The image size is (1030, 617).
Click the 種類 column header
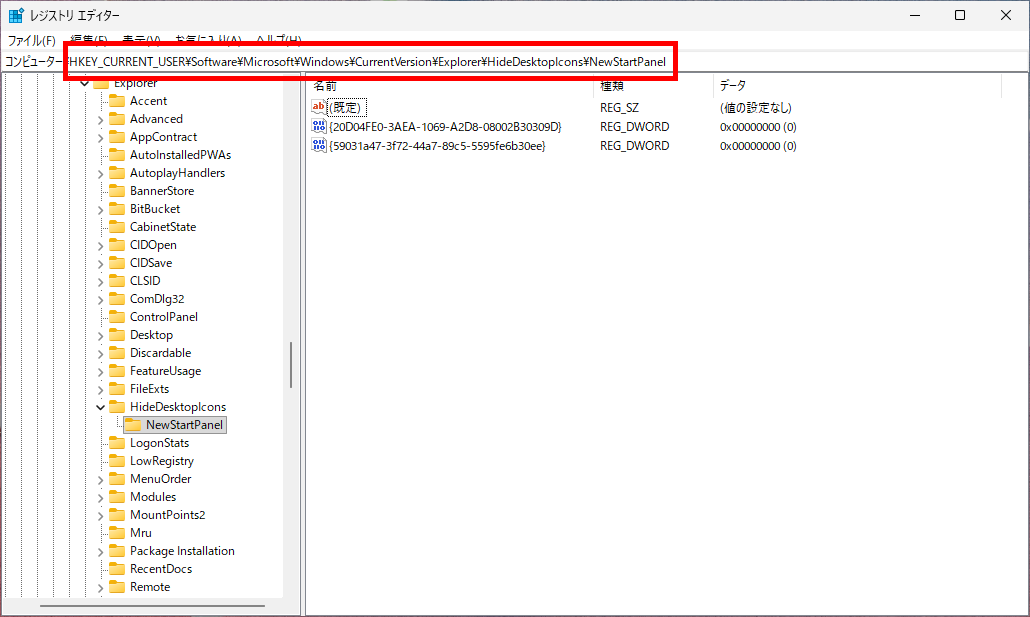click(x=650, y=86)
